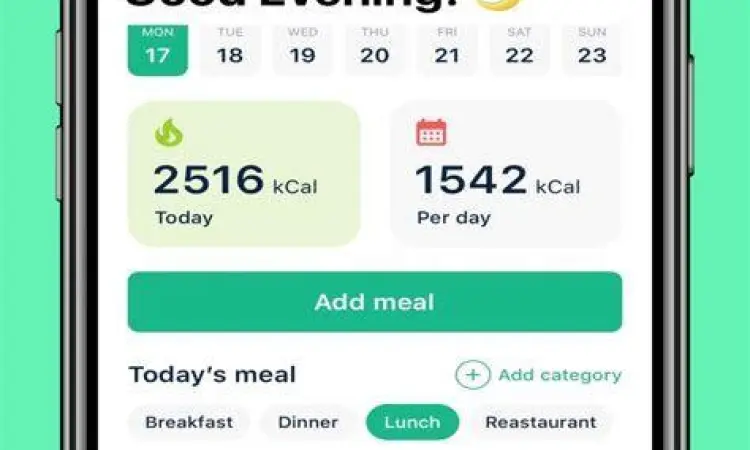Select the Lunch category chip
Viewport: 750px width, 450px height.
pyautogui.click(x=412, y=422)
